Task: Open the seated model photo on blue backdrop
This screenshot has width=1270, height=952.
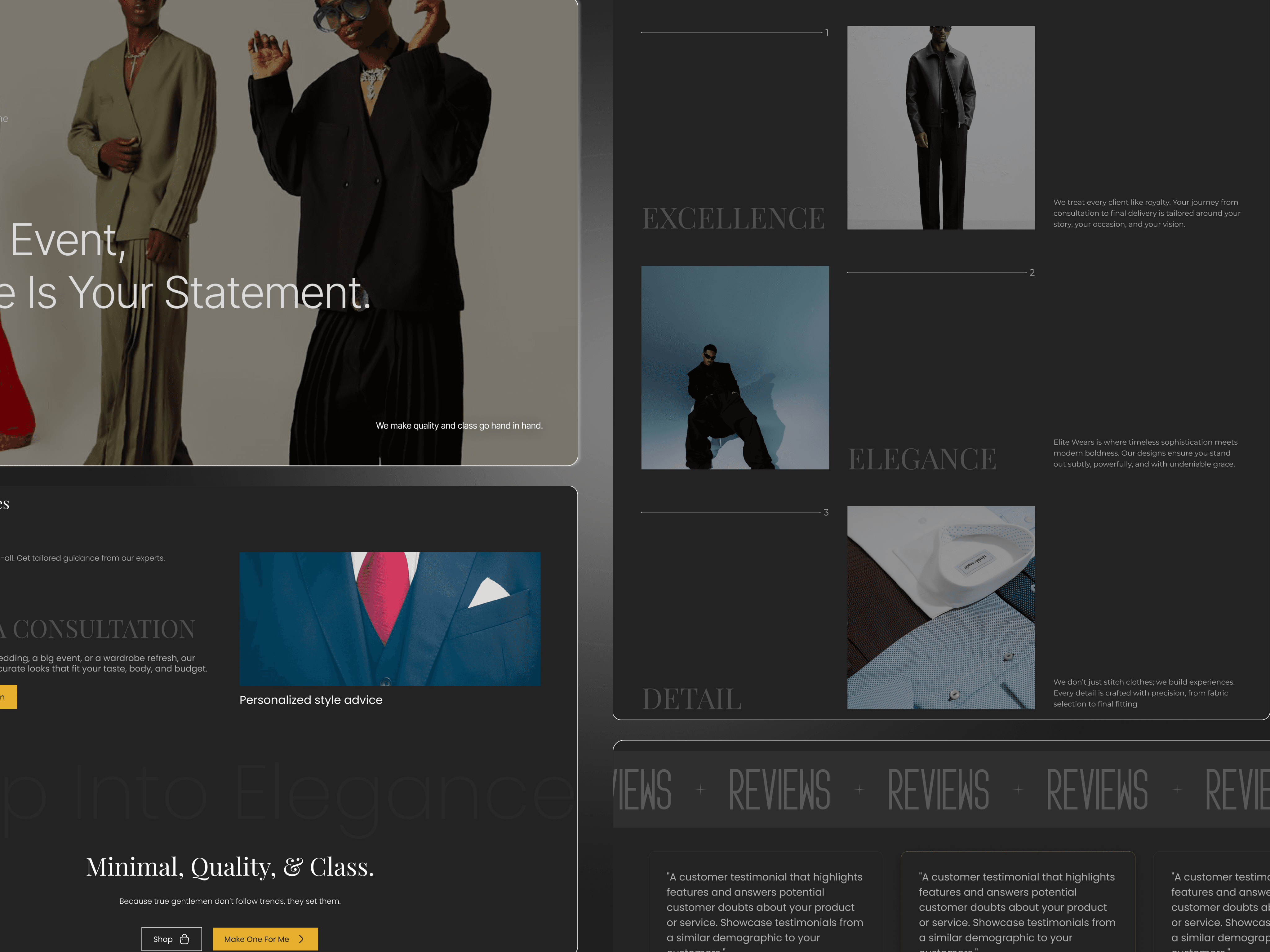Action: pyautogui.click(x=735, y=367)
